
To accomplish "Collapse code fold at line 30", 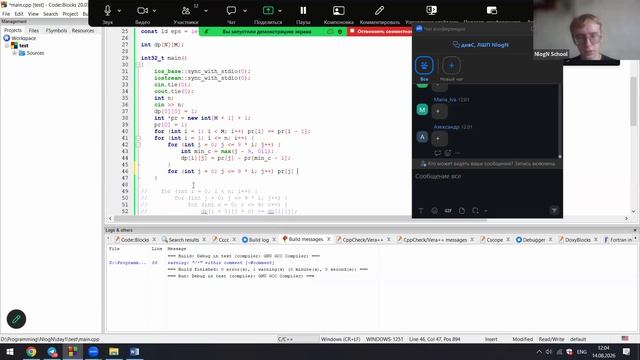I will [x=138, y=64].
